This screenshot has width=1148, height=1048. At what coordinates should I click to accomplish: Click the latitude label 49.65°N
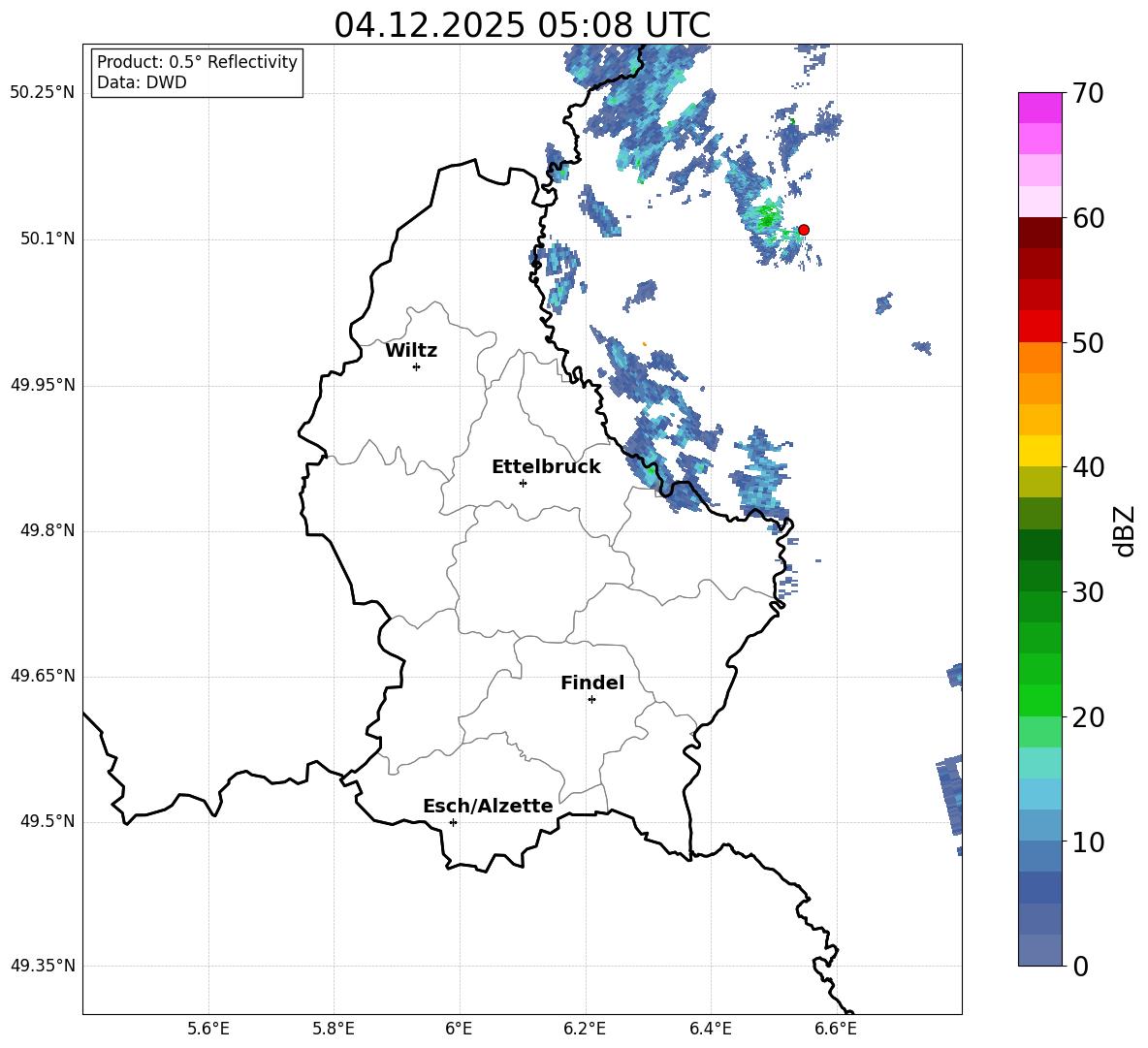click(x=43, y=676)
